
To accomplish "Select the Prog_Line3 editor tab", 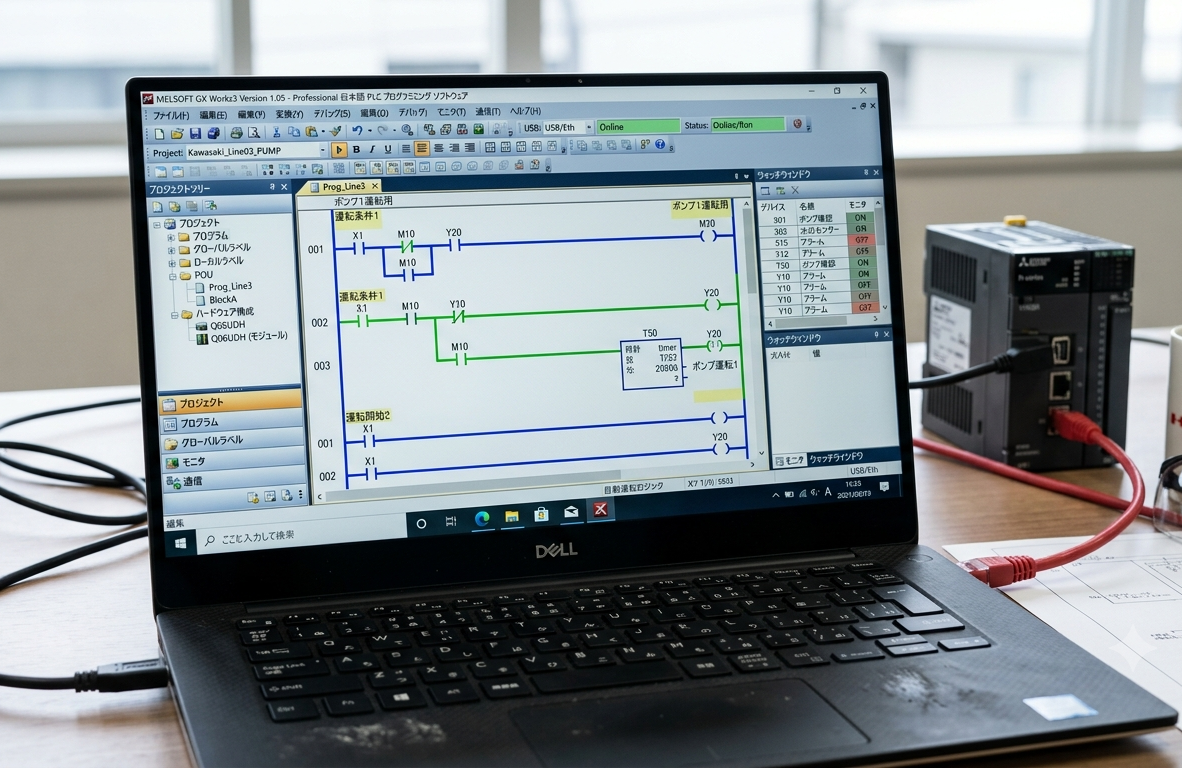I will pyautogui.click(x=343, y=186).
